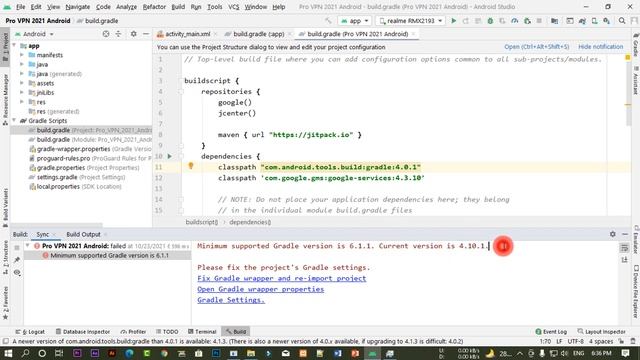Switch to the Build Output tab

83,234
